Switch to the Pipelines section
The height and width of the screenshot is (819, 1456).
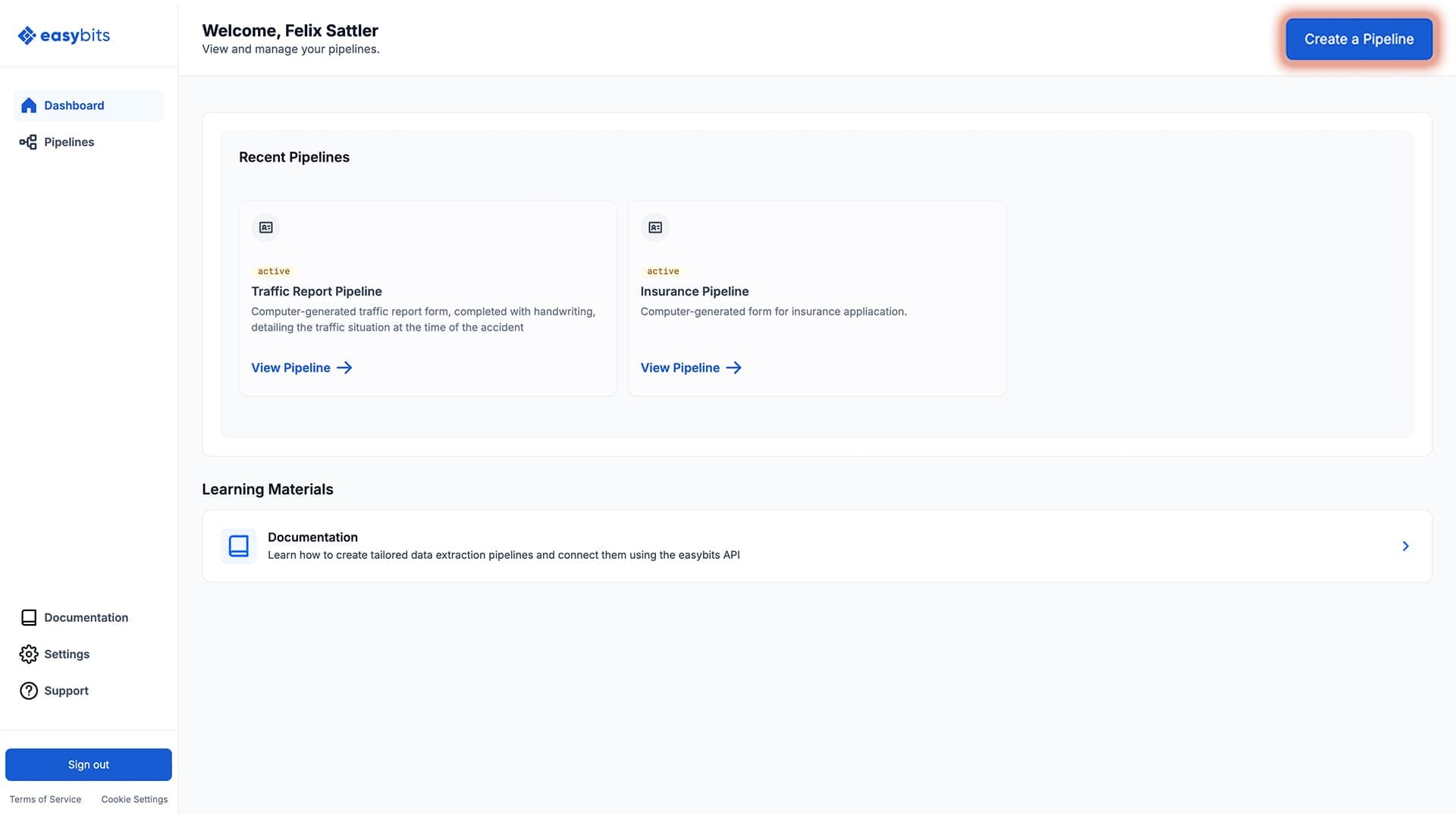tap(69, 142)
